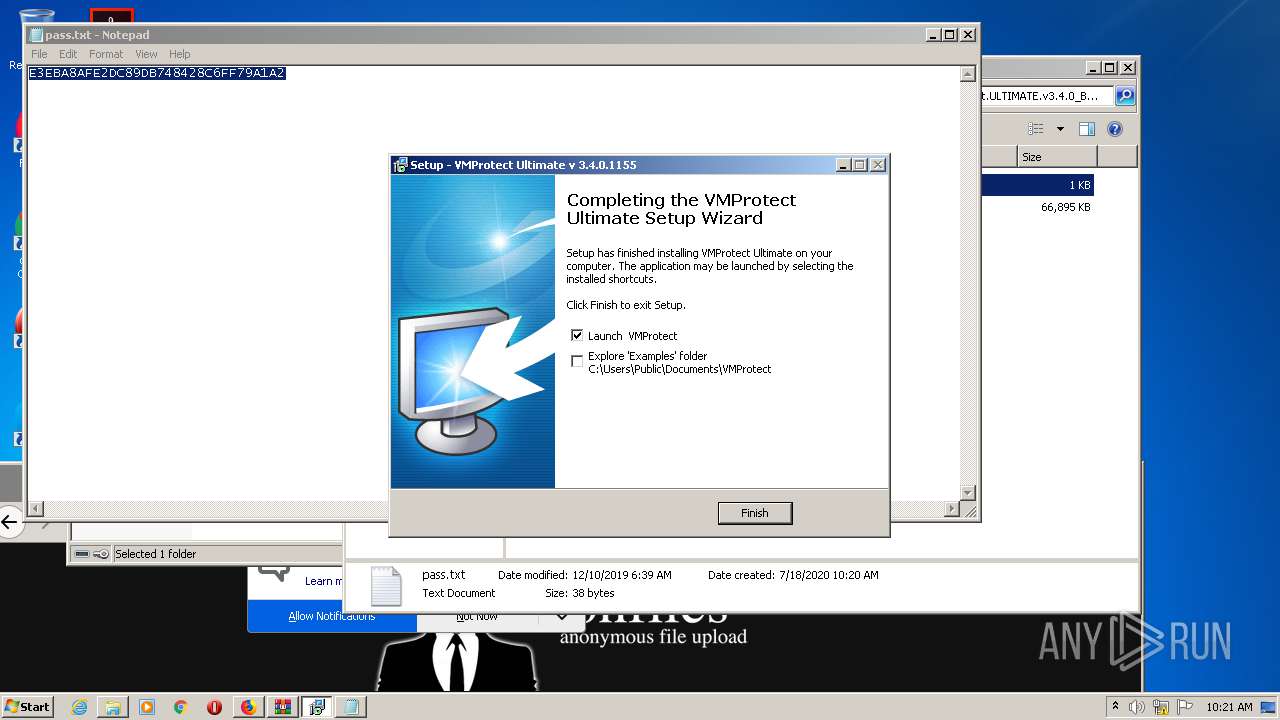This screenshot has height=720, width=1280.
Task: Open Windows Explorer from the taskbar
Action: tap(113, 707)
